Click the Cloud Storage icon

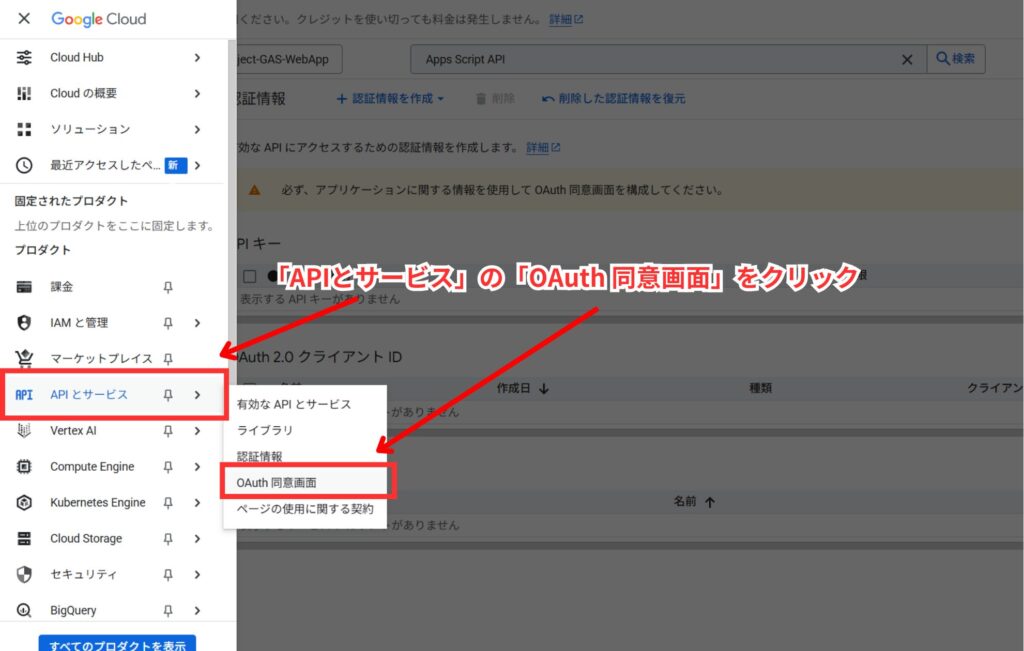tap(24, 538)
